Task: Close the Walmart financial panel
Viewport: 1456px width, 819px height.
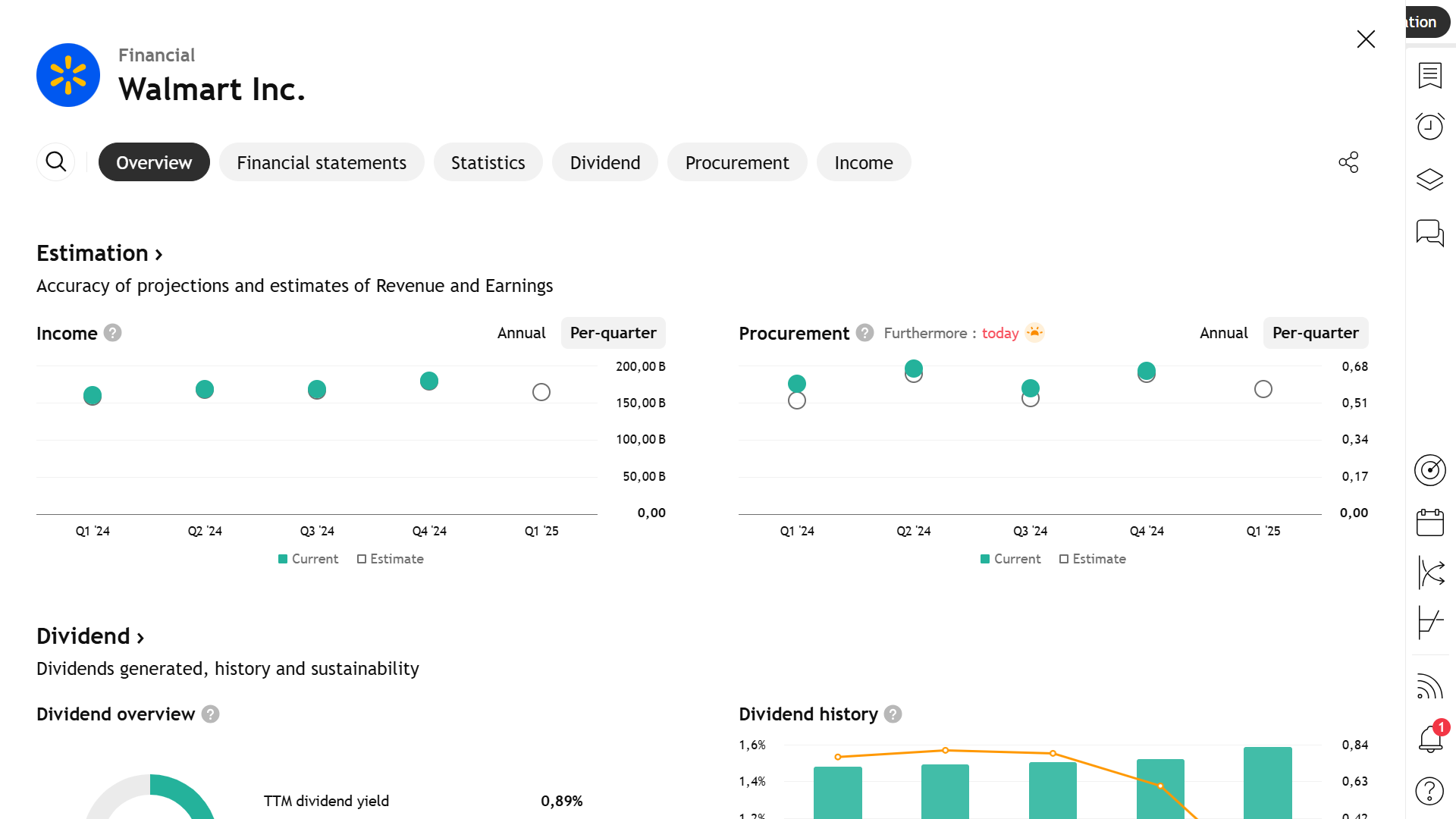Action: point(1366,39)
